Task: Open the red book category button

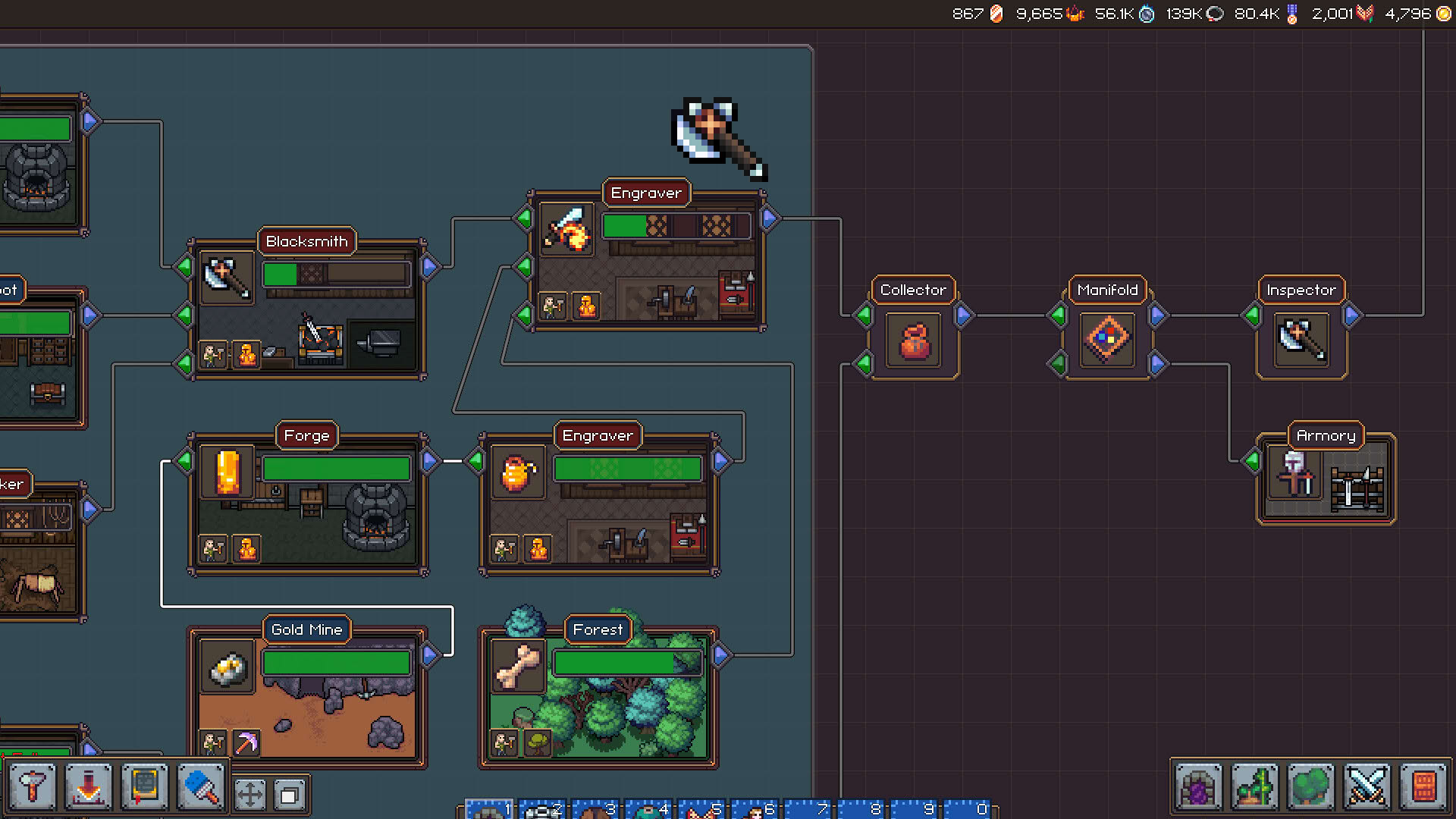Action: [x=1423, y=786]
